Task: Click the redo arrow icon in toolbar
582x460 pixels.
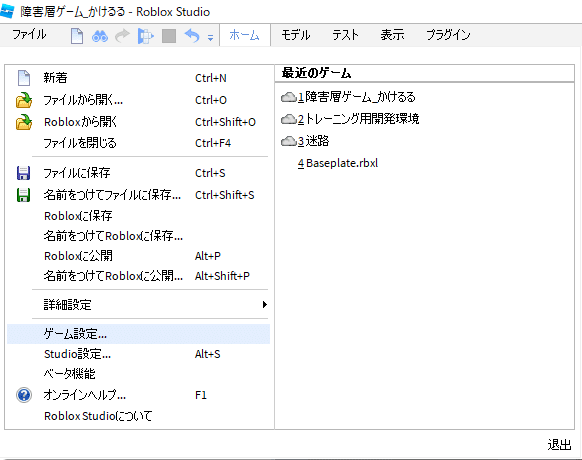Action: point(122,36)
